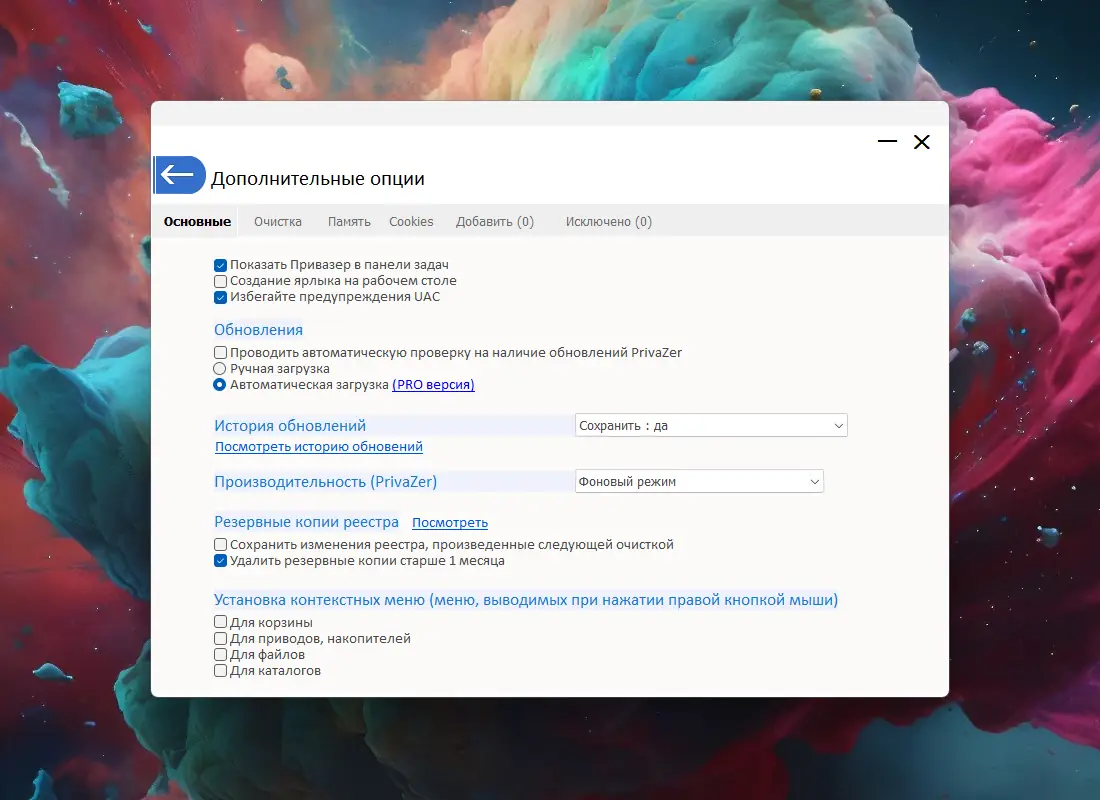Click Посмотреть link for registry backups
Screen dimensions: 1100x800
450,523
